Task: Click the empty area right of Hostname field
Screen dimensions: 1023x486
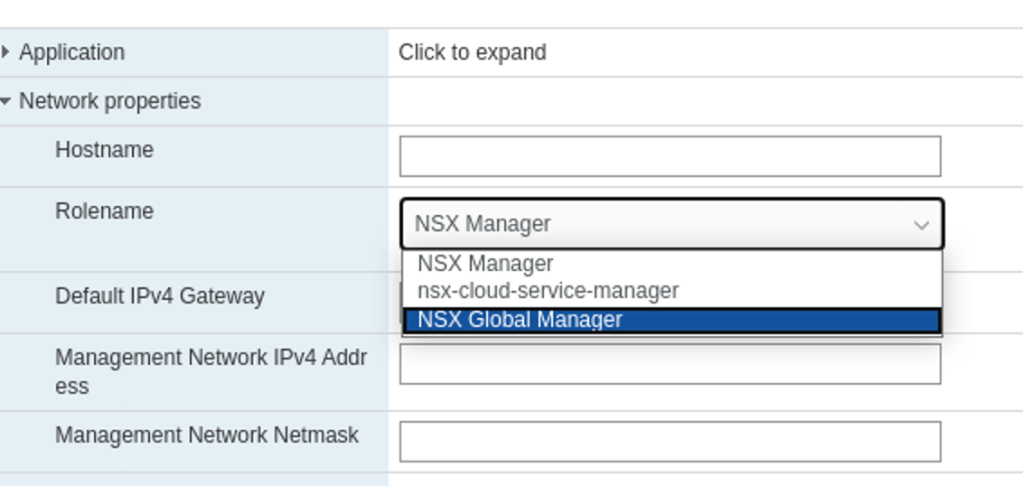Action: tap(982, 156)
